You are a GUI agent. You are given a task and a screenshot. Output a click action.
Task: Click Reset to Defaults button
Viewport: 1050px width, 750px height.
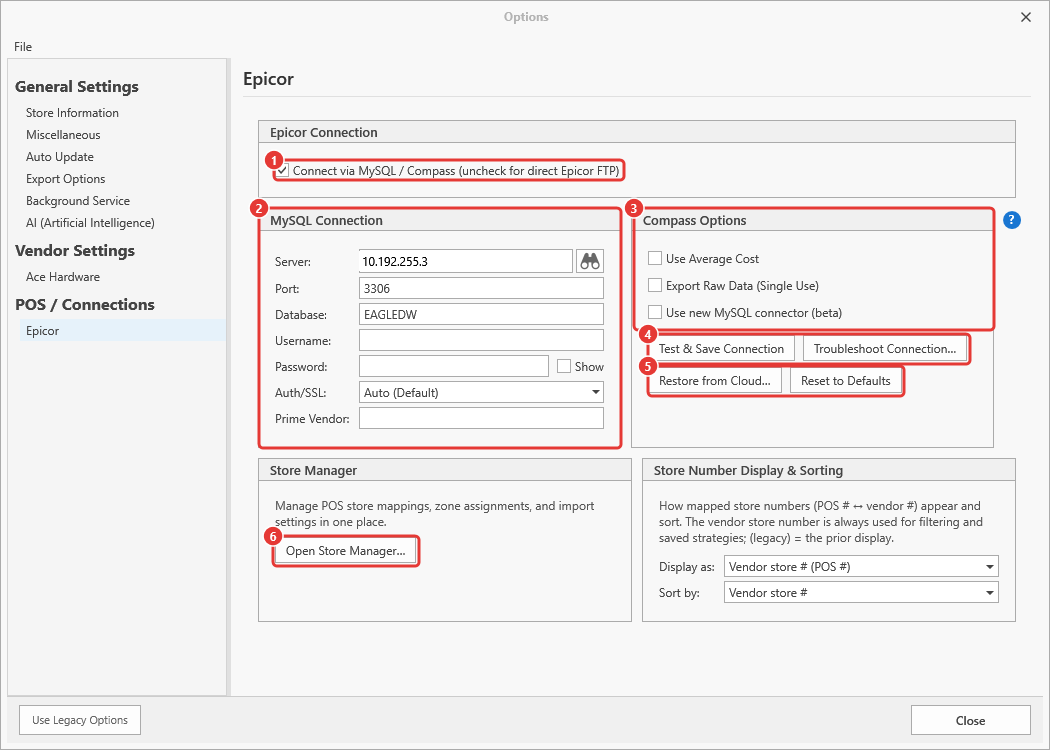coord(845,380)
